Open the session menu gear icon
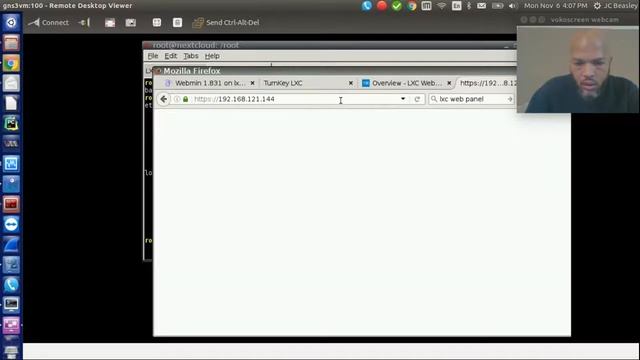 597,6
